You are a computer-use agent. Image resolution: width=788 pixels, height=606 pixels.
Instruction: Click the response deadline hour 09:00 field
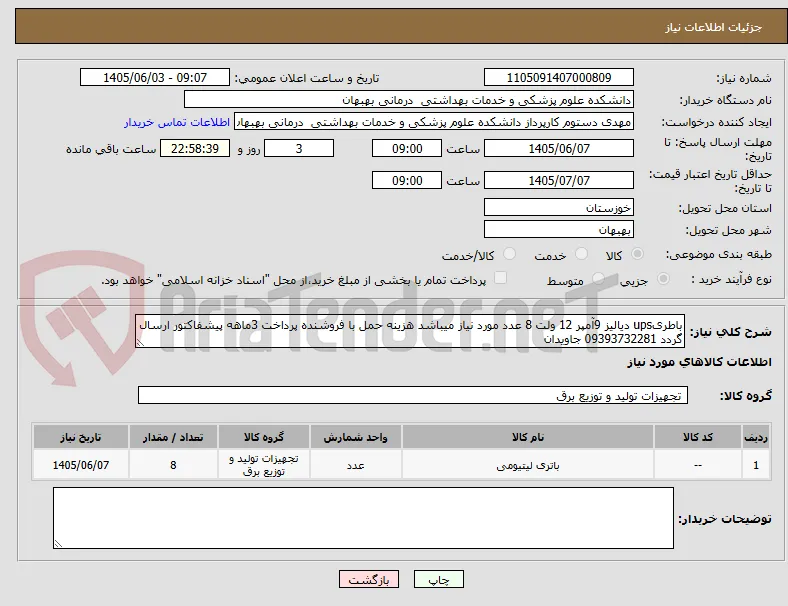(407, 148)
